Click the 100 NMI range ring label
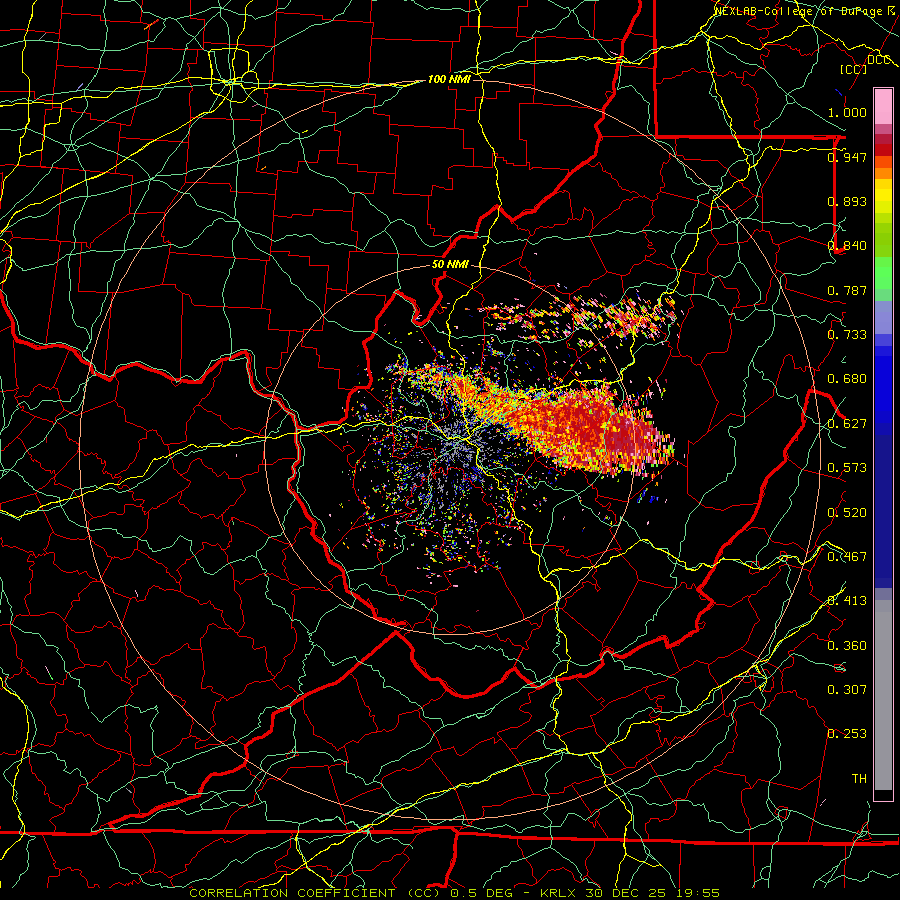Image resolution: width=900 pixels, height=900 pixels. [x=449, y=79]
